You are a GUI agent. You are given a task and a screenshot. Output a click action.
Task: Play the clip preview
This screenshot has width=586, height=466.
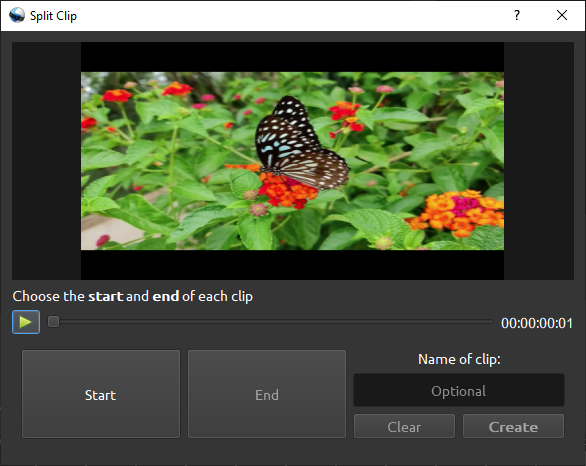click(26, 322)
